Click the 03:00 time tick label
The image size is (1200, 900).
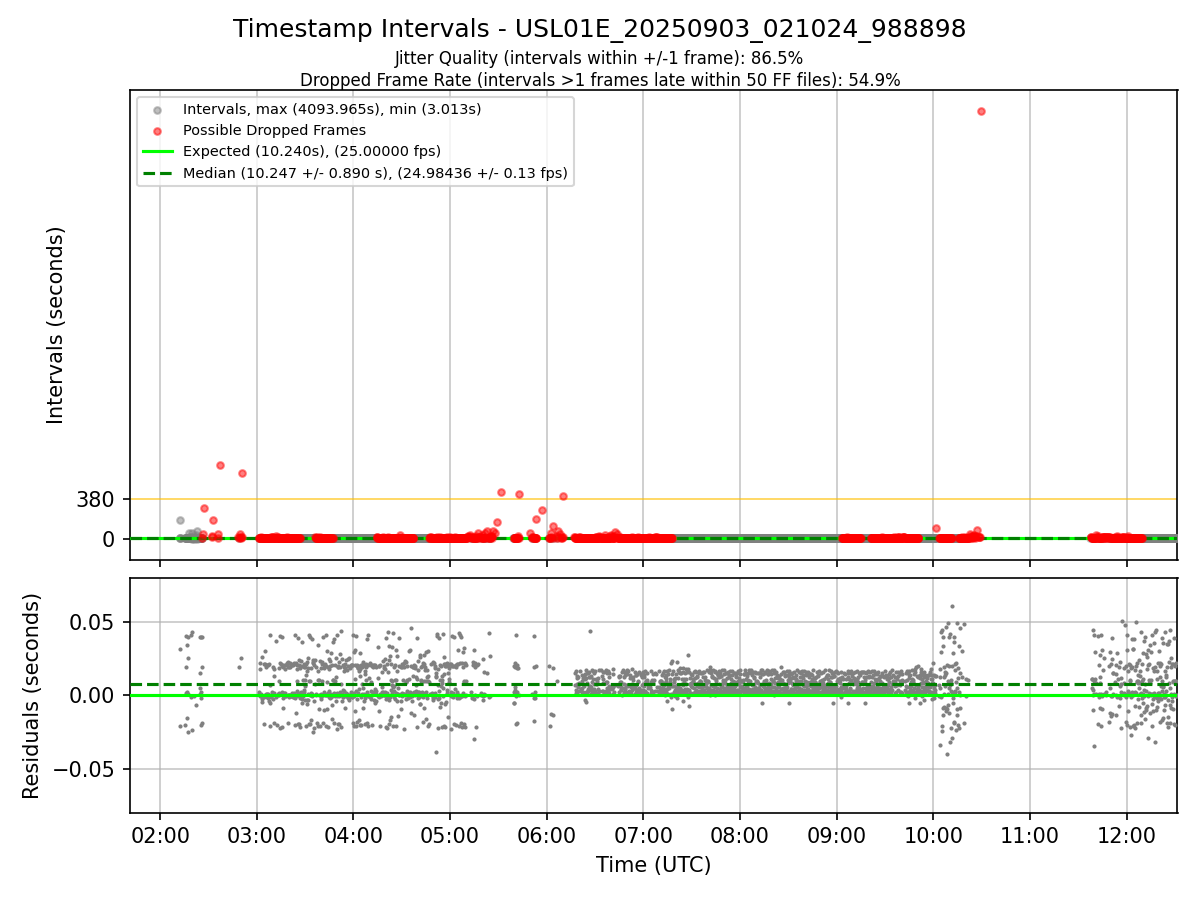click(x=257, y=834)
